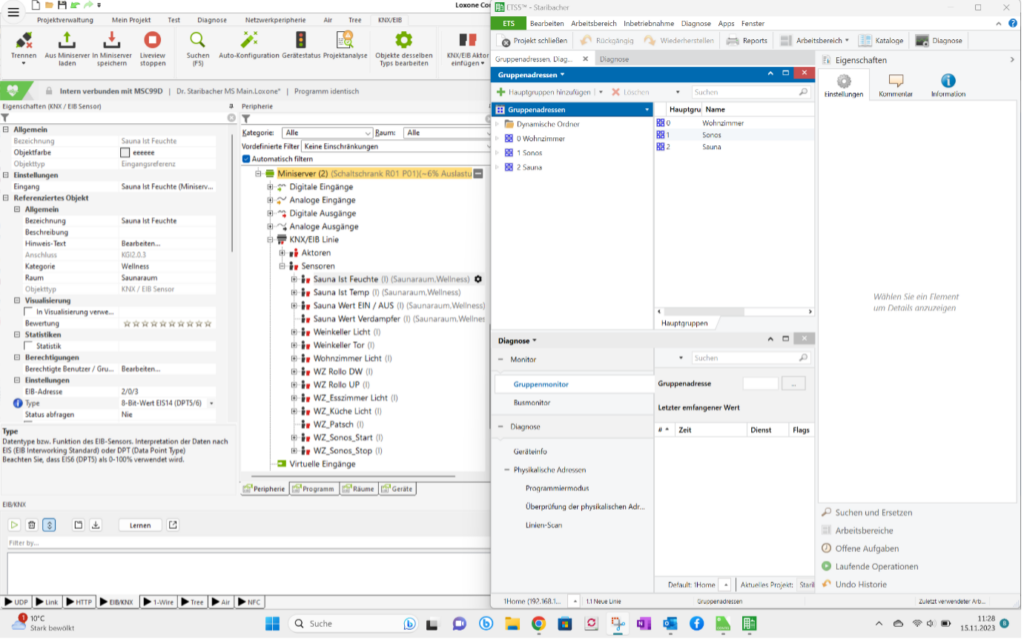1024x641 pixels.
Task: Click Hauptgruppen hinzufügen button
Action: (545, 92)
